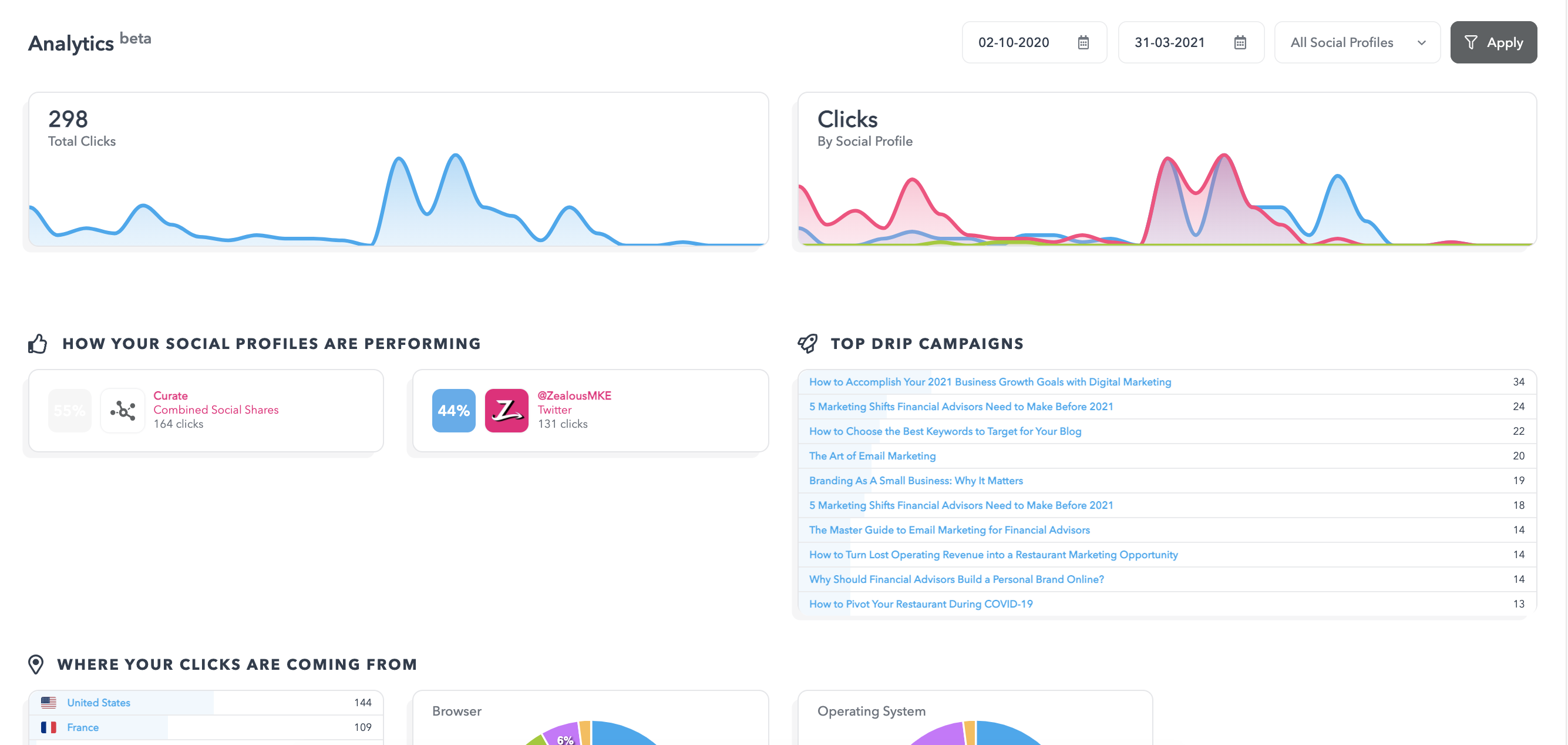Edit the start date field 02-10-2020
The height and width of the screenshot is (745, 1568).
[1034, 43]
